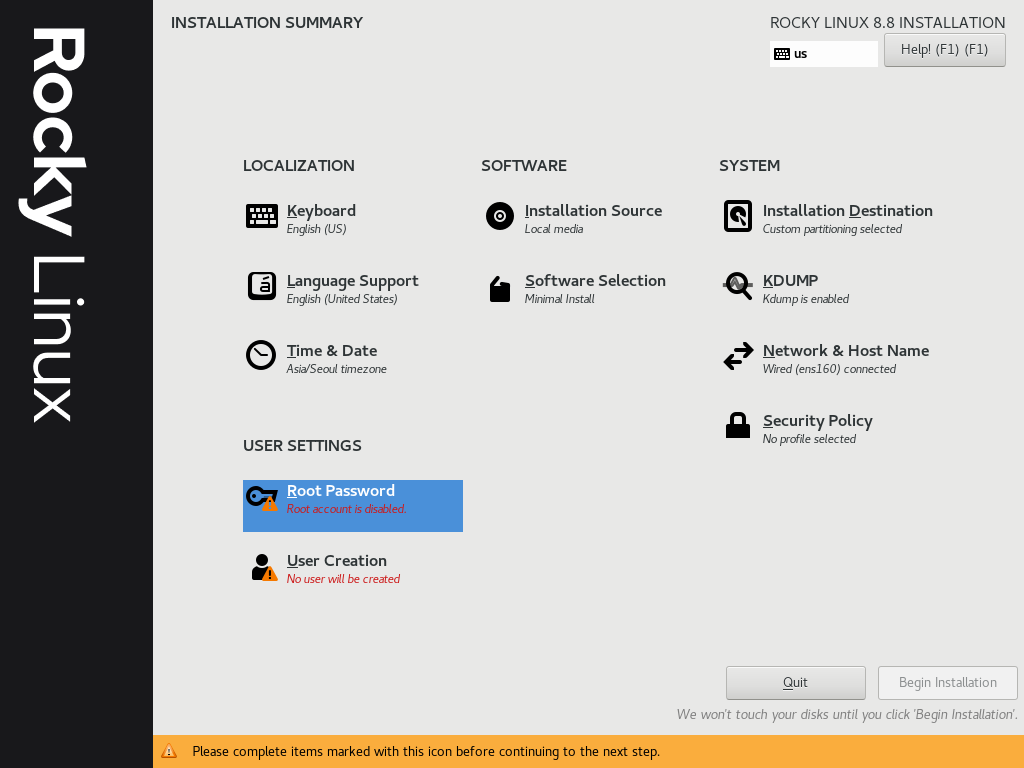Screen dimensions: 1024x768
Task: Click the Quit button
Action: (x=795, y=682)
